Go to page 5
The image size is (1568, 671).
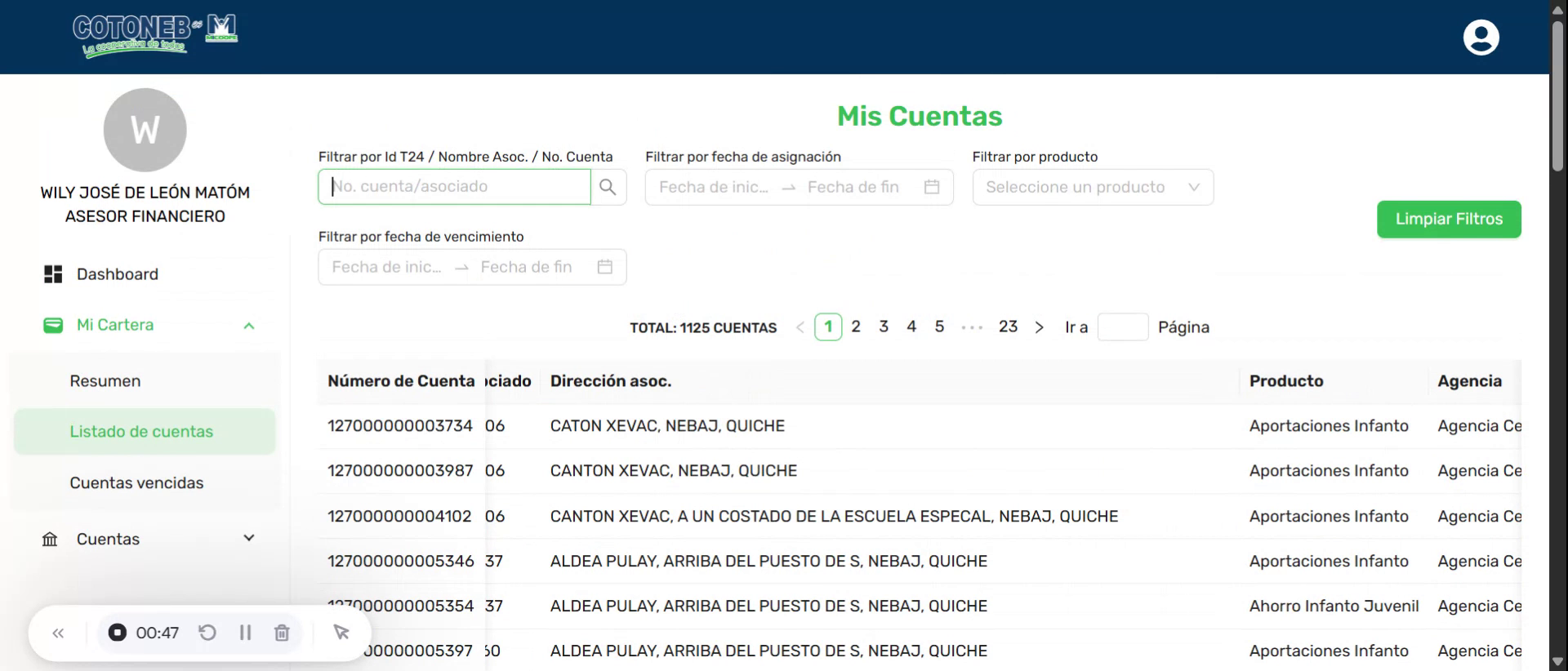coord(939,327)
